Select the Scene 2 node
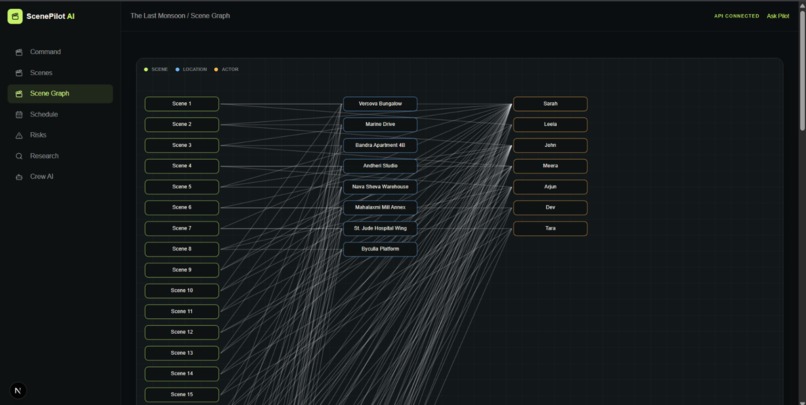806x405 pixels. (182, 124)
